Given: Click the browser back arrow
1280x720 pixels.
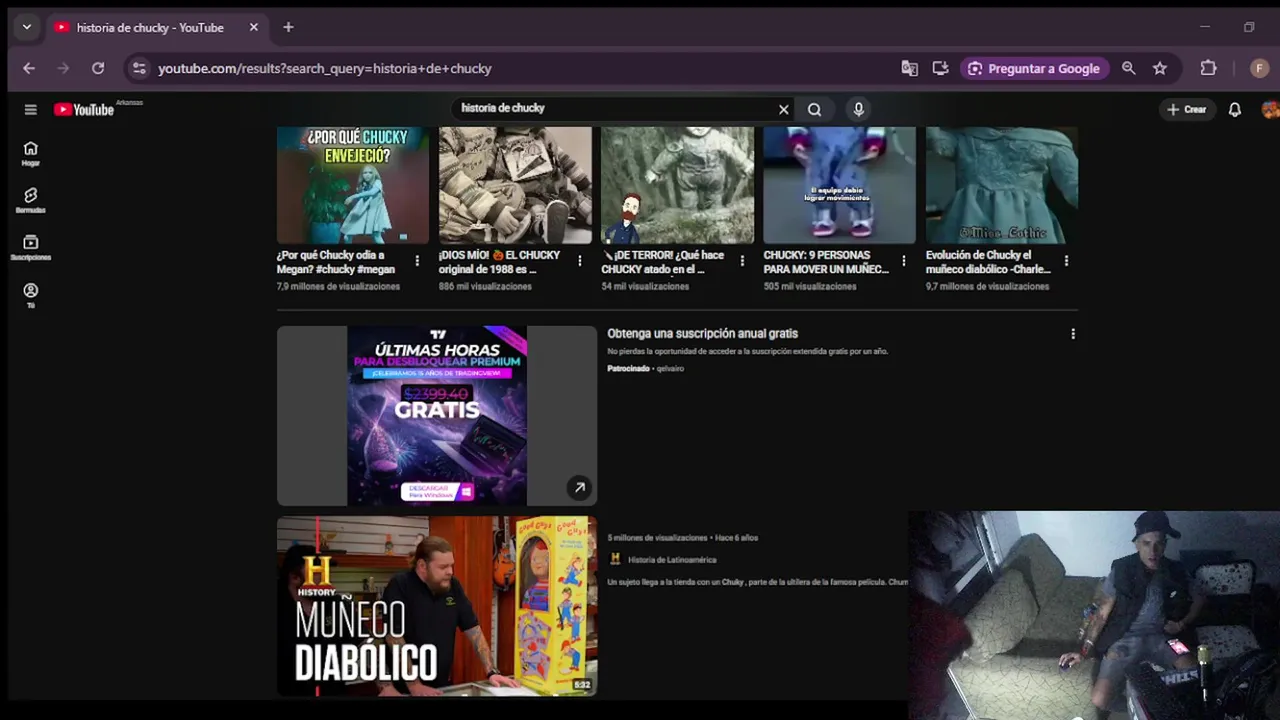Looking at the screenshot, I should coord(29,68).
